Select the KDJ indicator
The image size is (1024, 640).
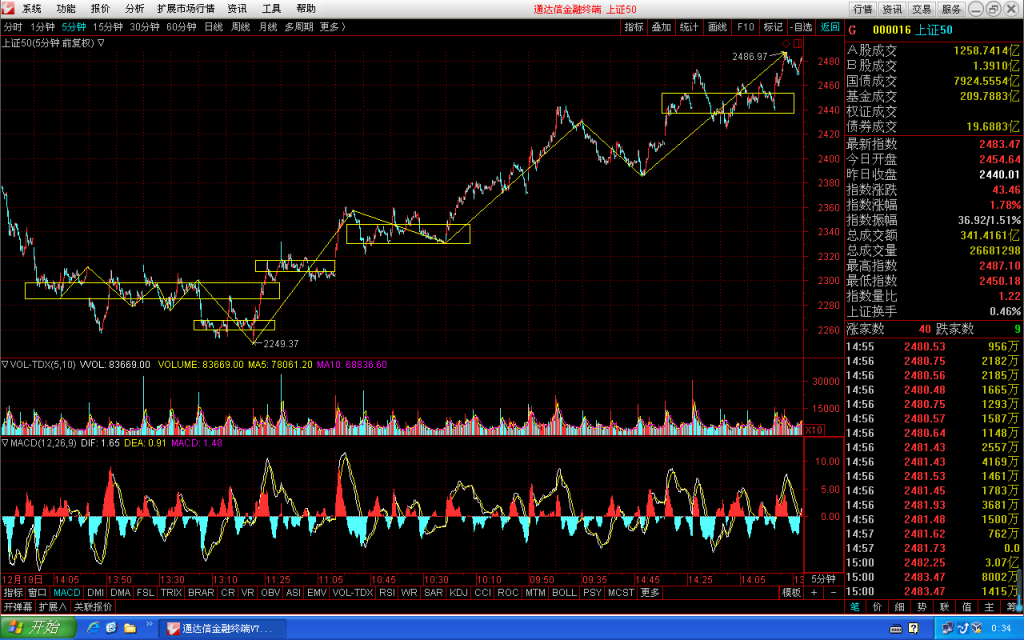point(458,592)
